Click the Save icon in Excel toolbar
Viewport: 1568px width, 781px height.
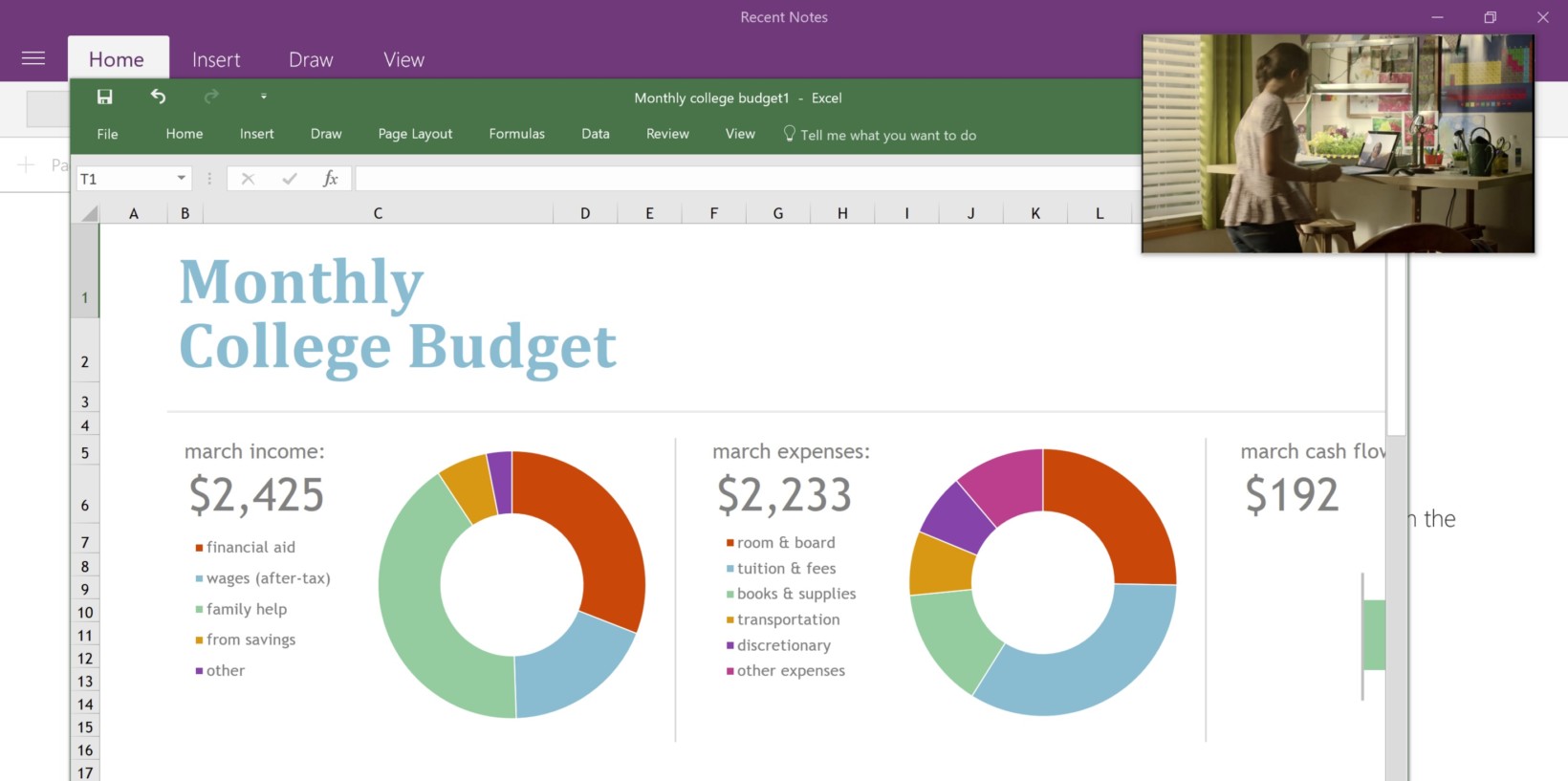(x=105, y=97)
